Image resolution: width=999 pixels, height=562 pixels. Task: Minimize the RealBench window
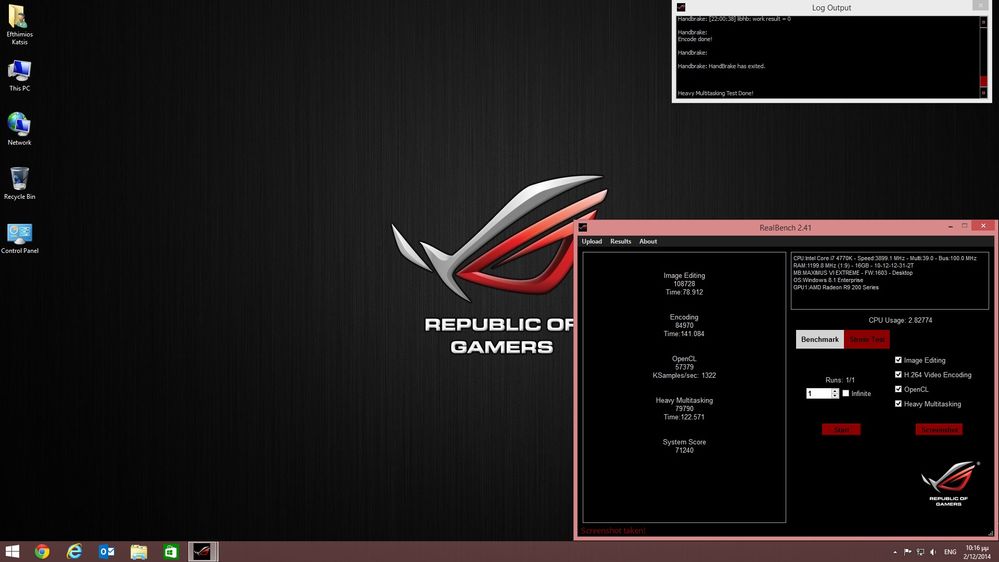coord(950,227)
